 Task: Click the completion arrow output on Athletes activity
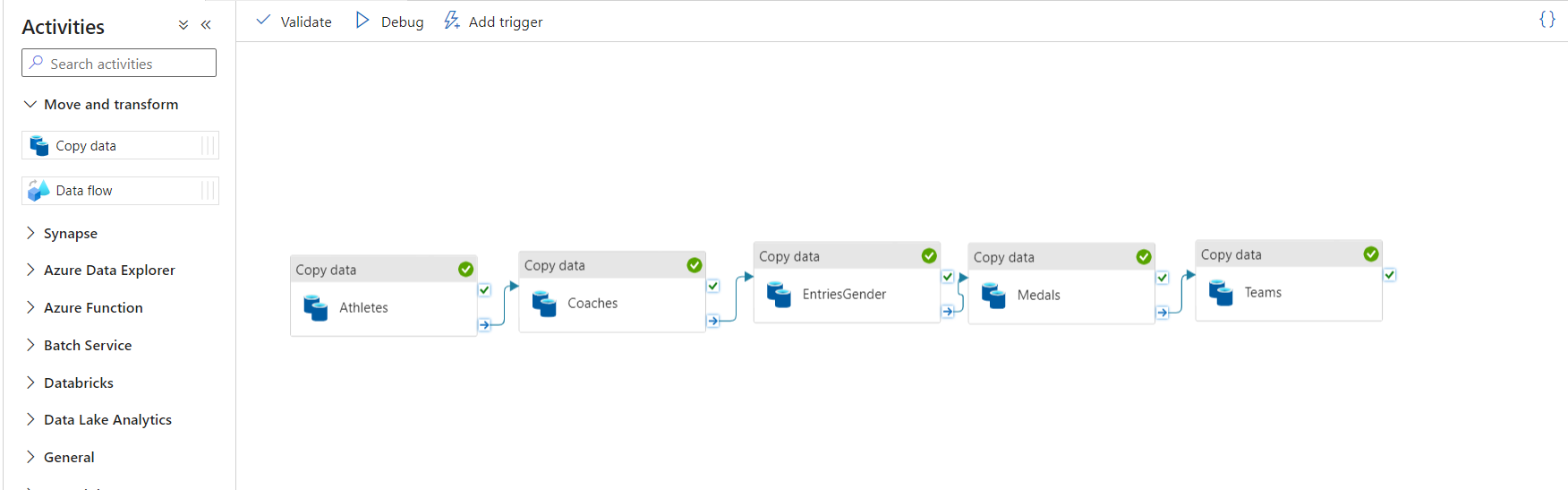(x=484, y=324)
